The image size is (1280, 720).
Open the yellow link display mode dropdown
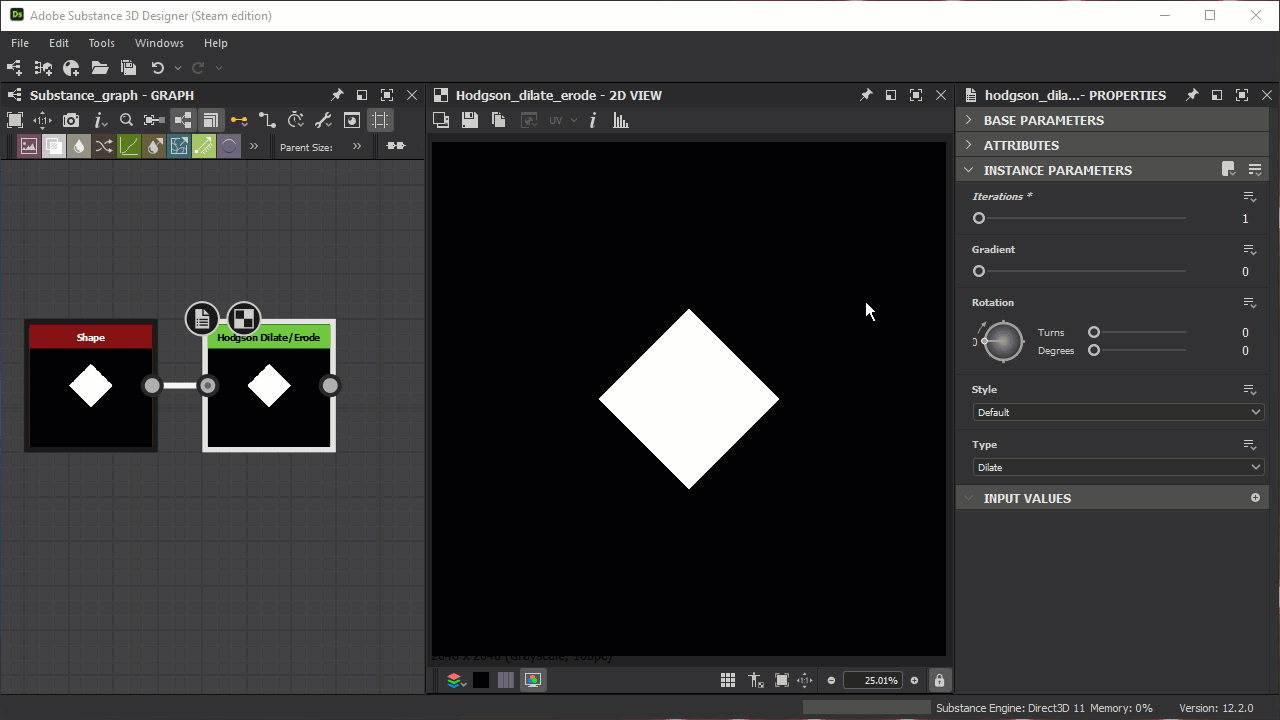pyautogui.click(x=239, y=120)
